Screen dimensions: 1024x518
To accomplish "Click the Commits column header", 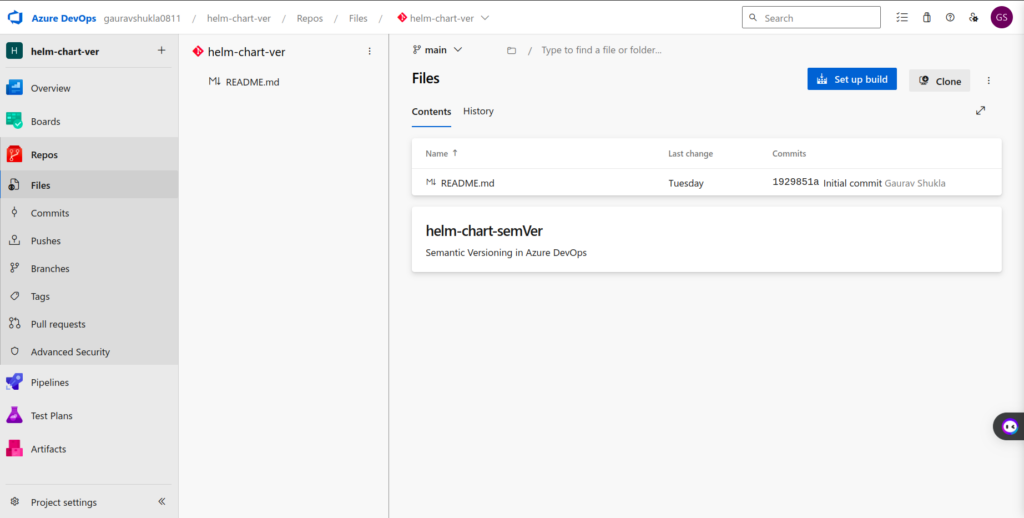I will 789,154.
